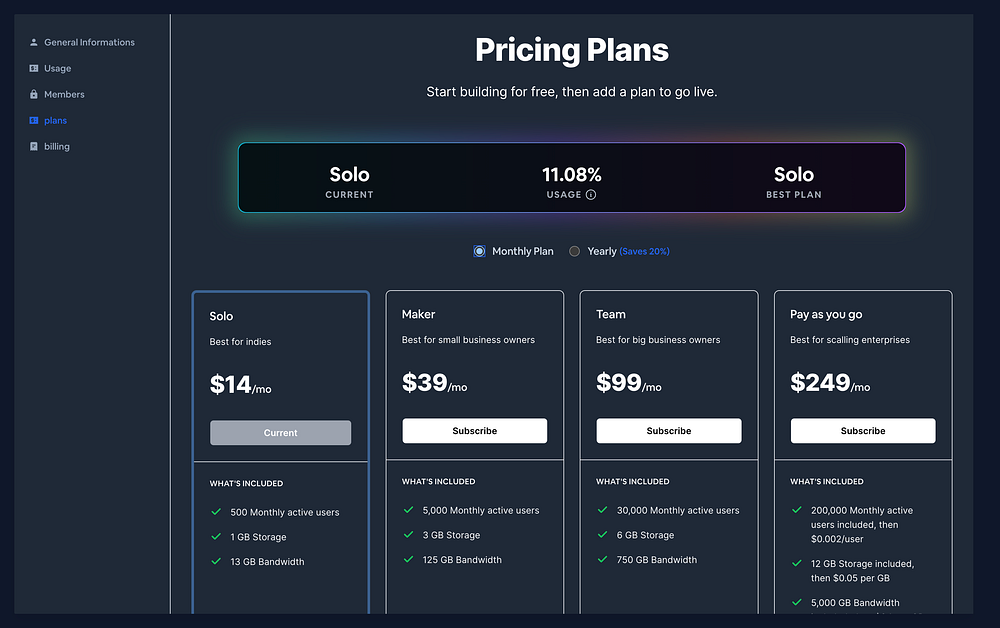Subscribe to the Team plan
1000x628 pixels.
point(669,431)
